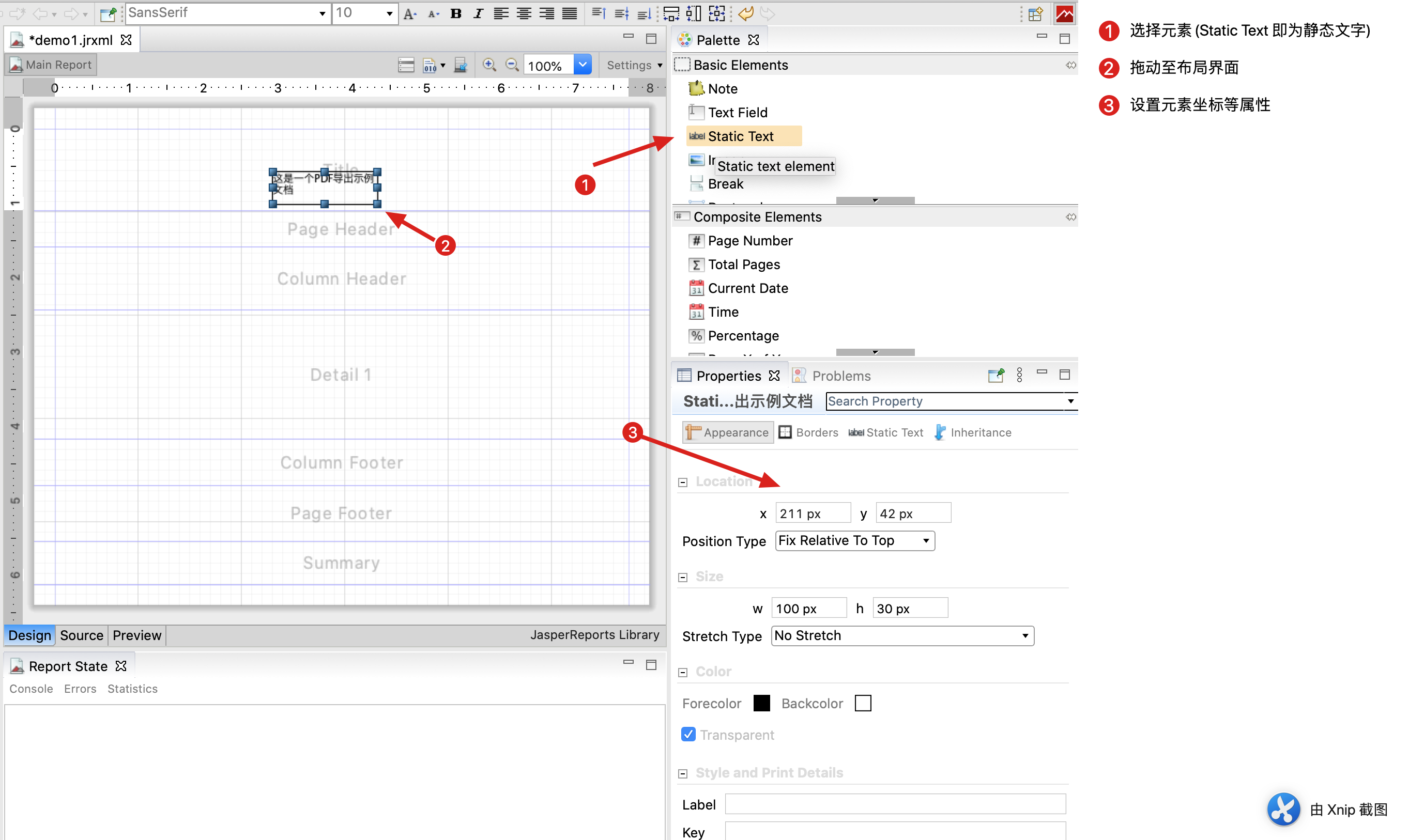Viewport: 1409px width, 840px height.
Task: Select the Text Field element in the Palette
Action: (x=738, y=112)
